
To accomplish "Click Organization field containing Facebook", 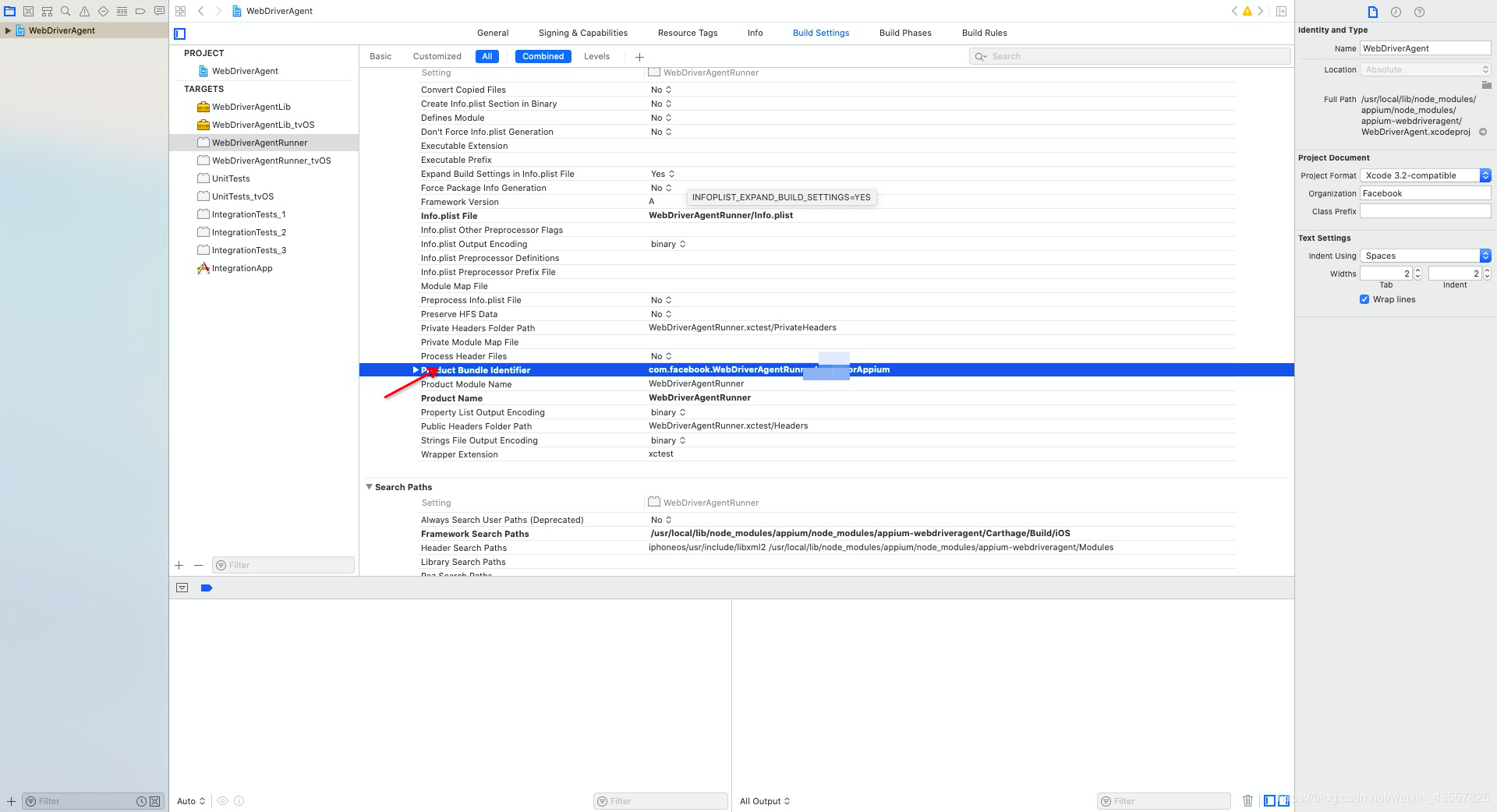I will (1425, 193).
